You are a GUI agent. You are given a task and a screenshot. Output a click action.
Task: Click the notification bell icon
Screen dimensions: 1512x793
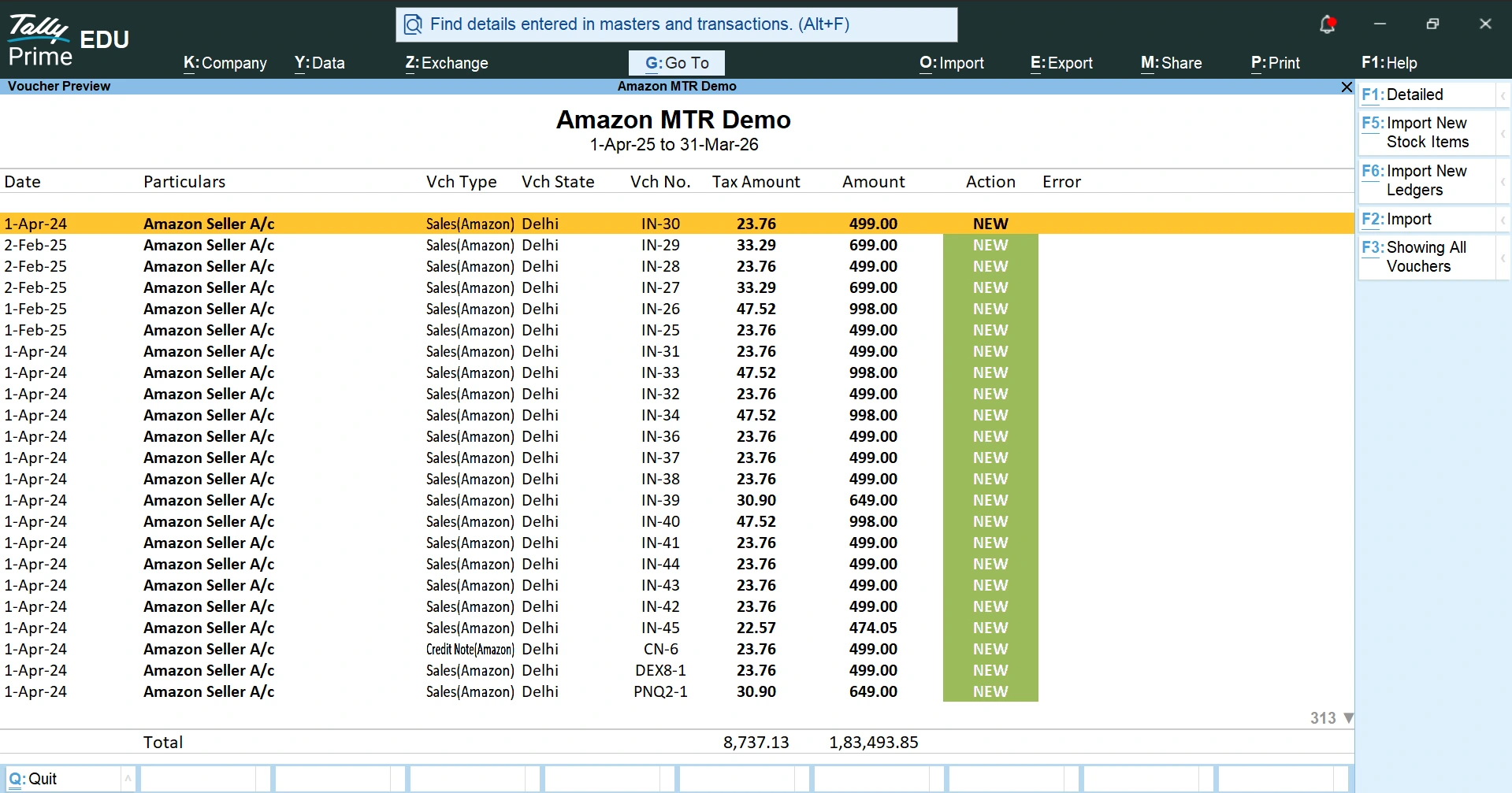tap(1328, 24)
